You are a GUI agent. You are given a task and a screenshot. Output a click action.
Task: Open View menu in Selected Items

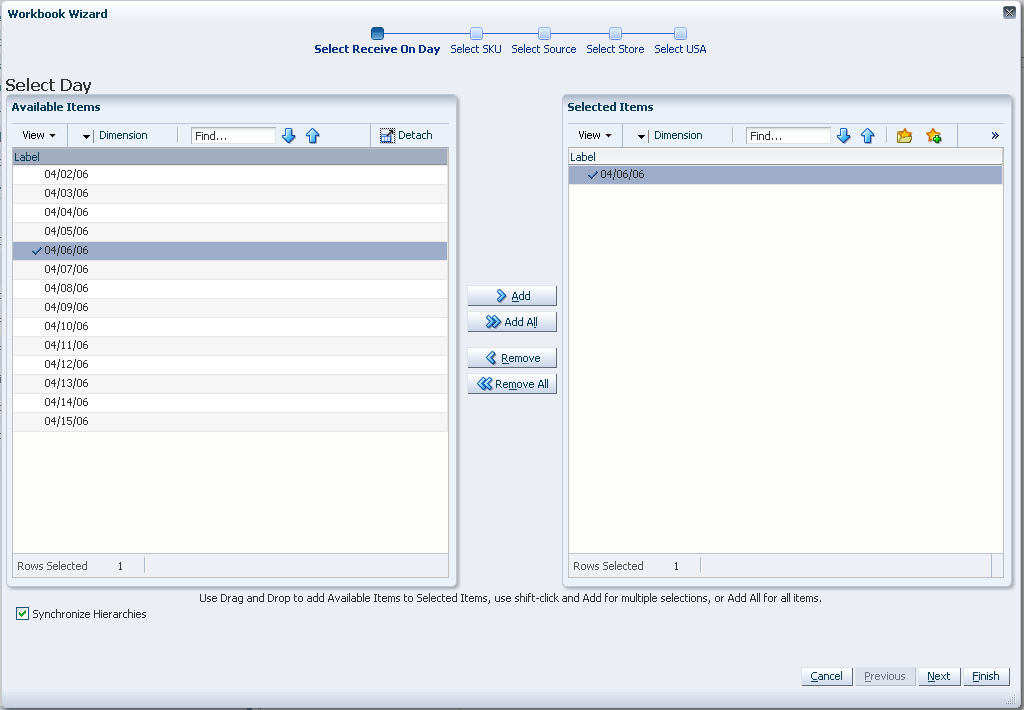tap(594, 135)
